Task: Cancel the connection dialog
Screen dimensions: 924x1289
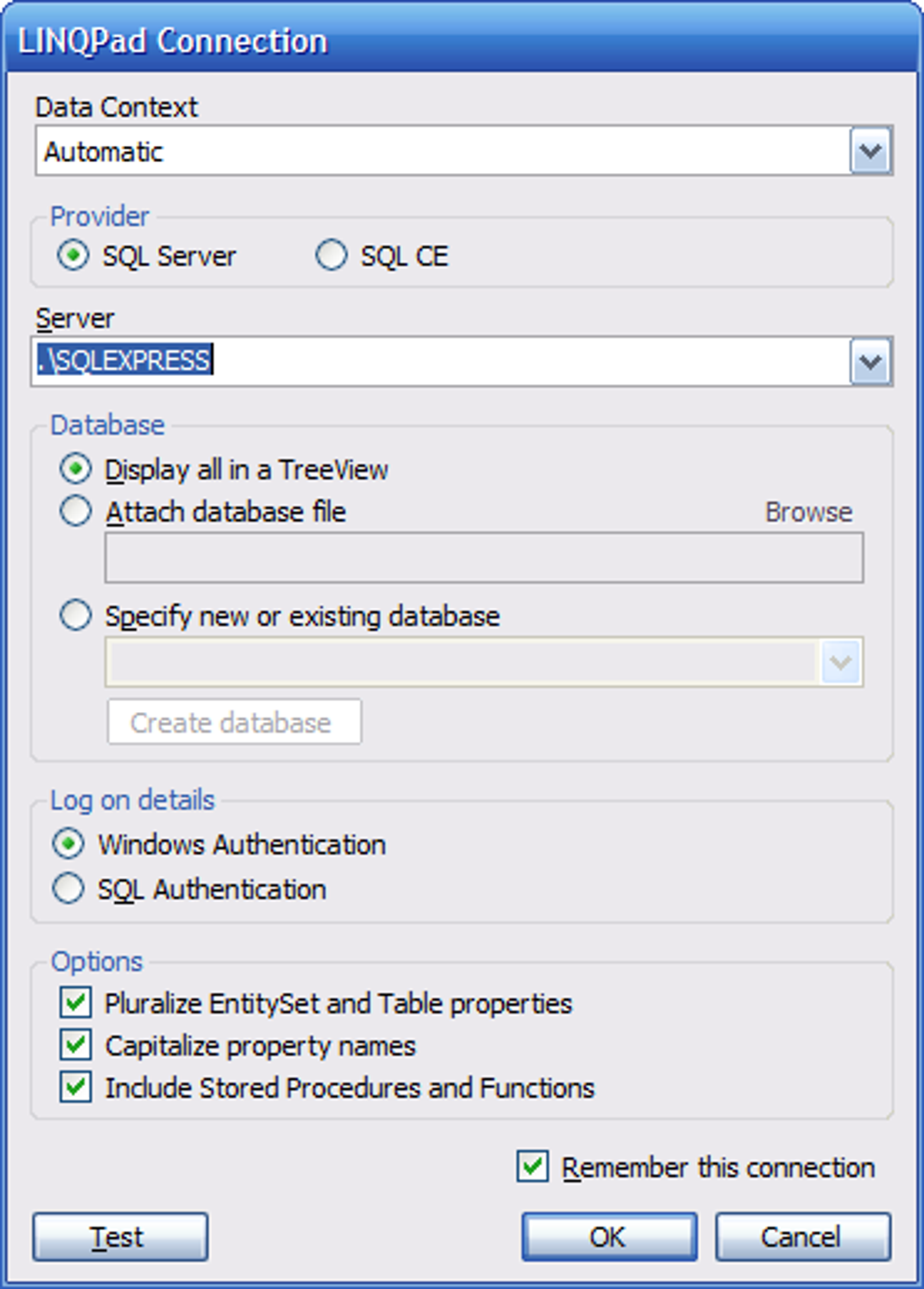Action: 802,1236
